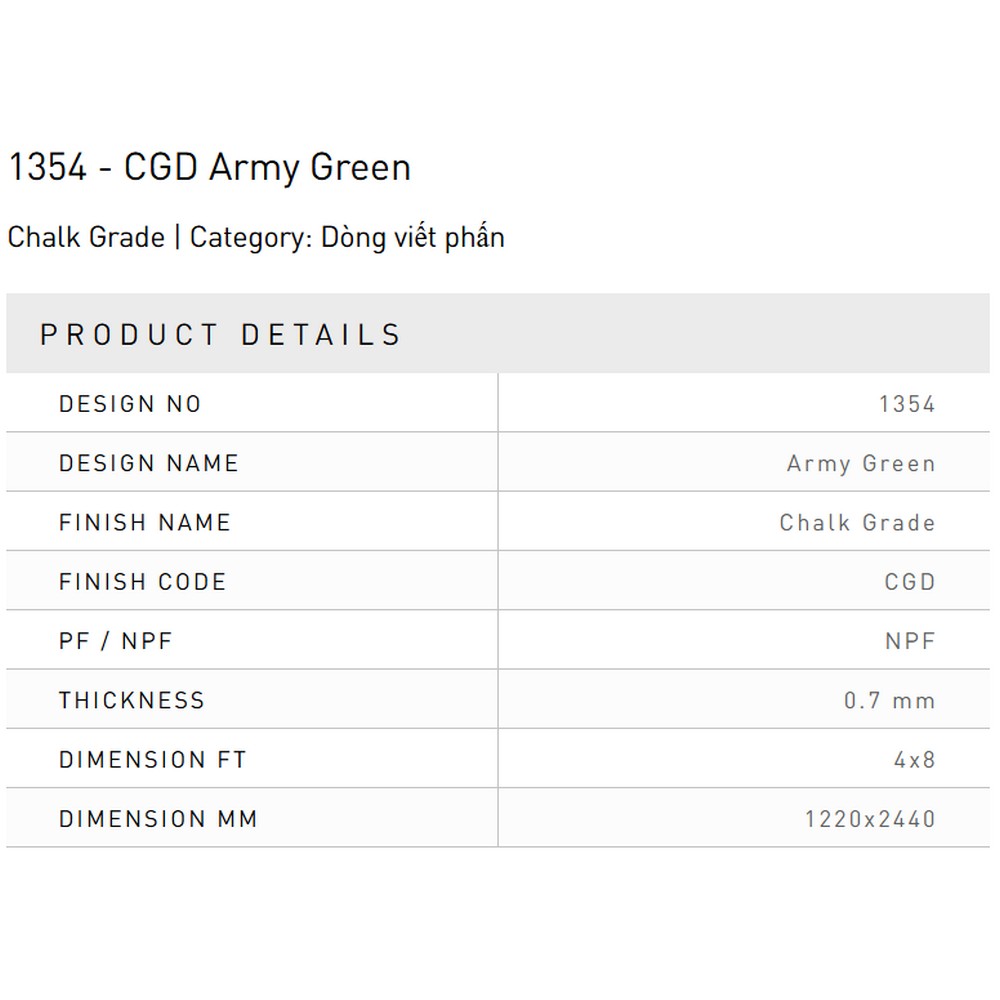1000x1000 pixels.
Task: Open the Dòng viết phấn category link
Action: point(413,237)
